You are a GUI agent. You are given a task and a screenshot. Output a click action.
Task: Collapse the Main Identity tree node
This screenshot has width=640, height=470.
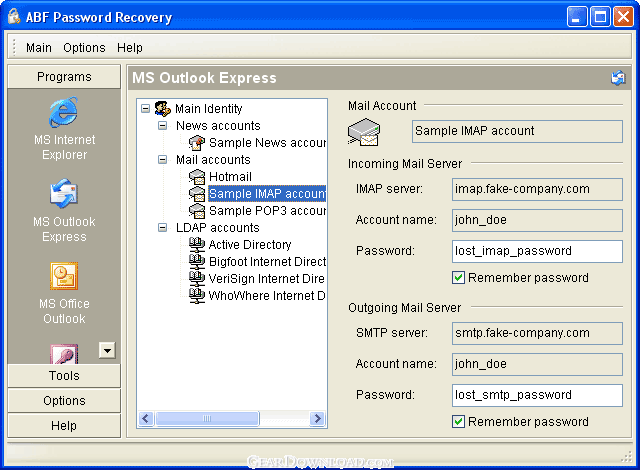point(145,109)
